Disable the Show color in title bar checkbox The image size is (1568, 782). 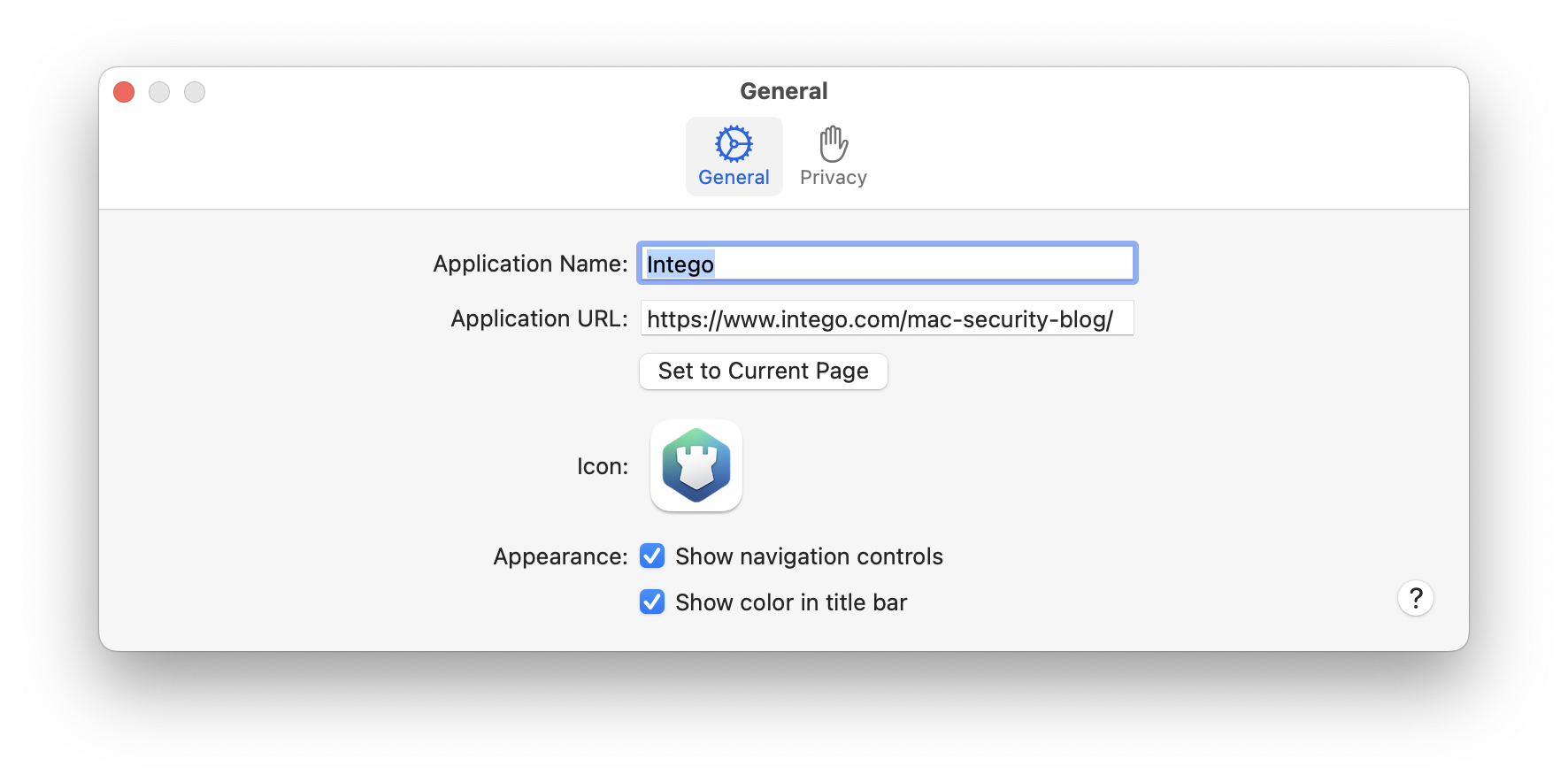coord(652,602)
